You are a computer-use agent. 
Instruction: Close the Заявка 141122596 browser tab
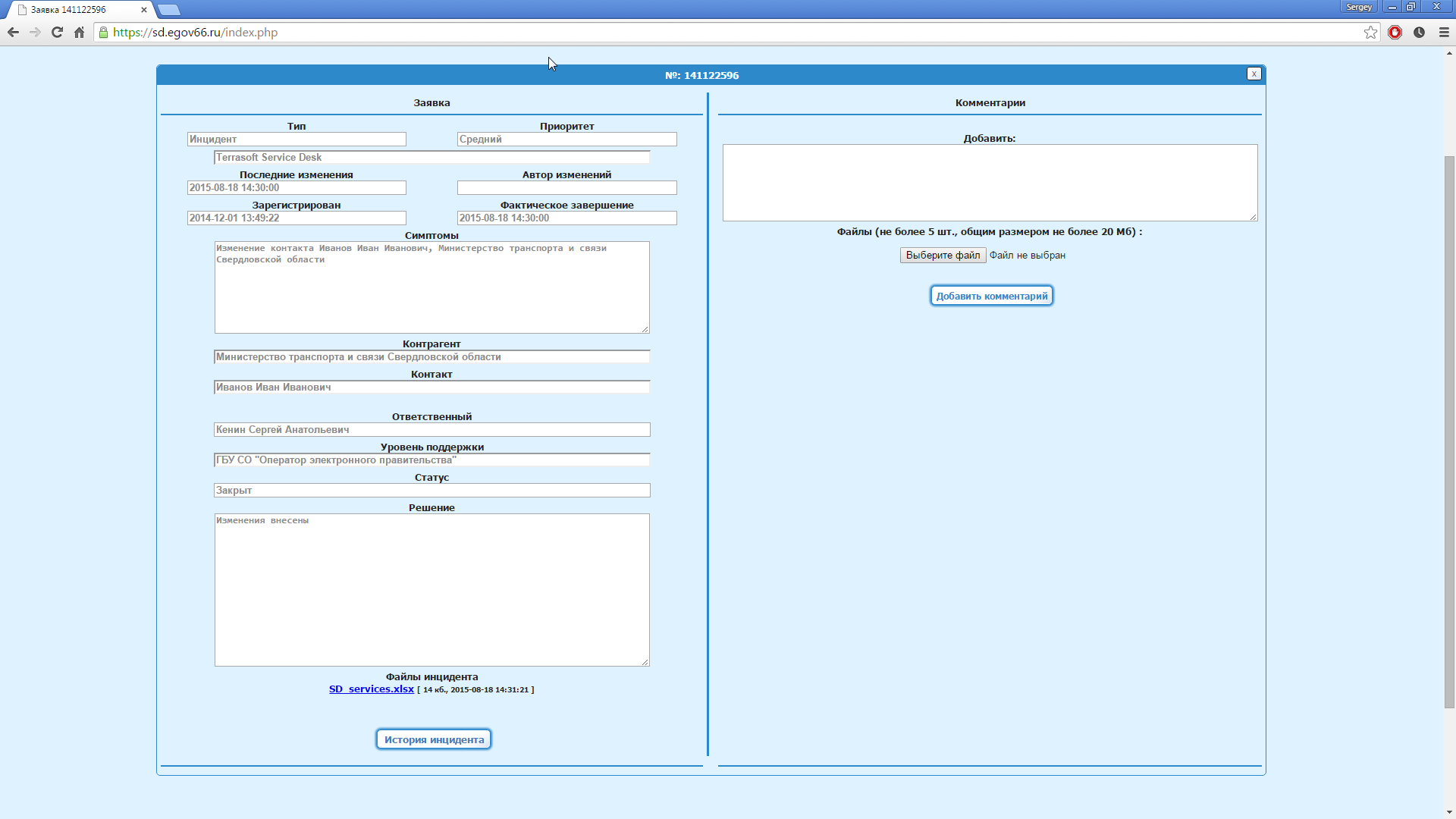[144, 10]
